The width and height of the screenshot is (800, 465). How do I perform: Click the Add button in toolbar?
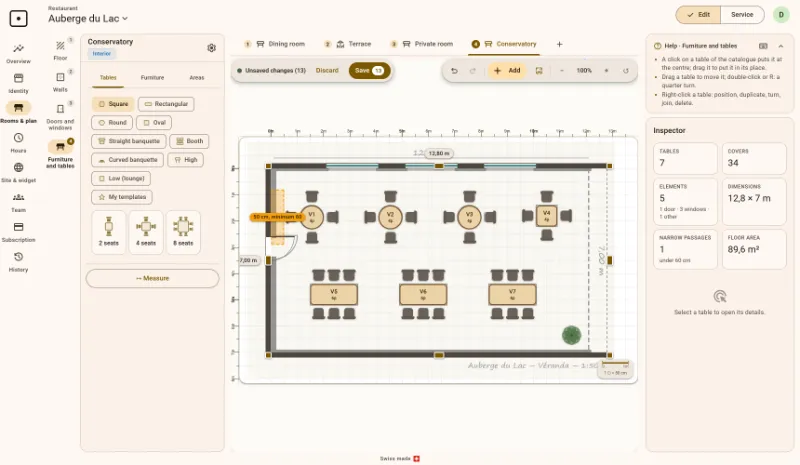[x=507, y=70]
